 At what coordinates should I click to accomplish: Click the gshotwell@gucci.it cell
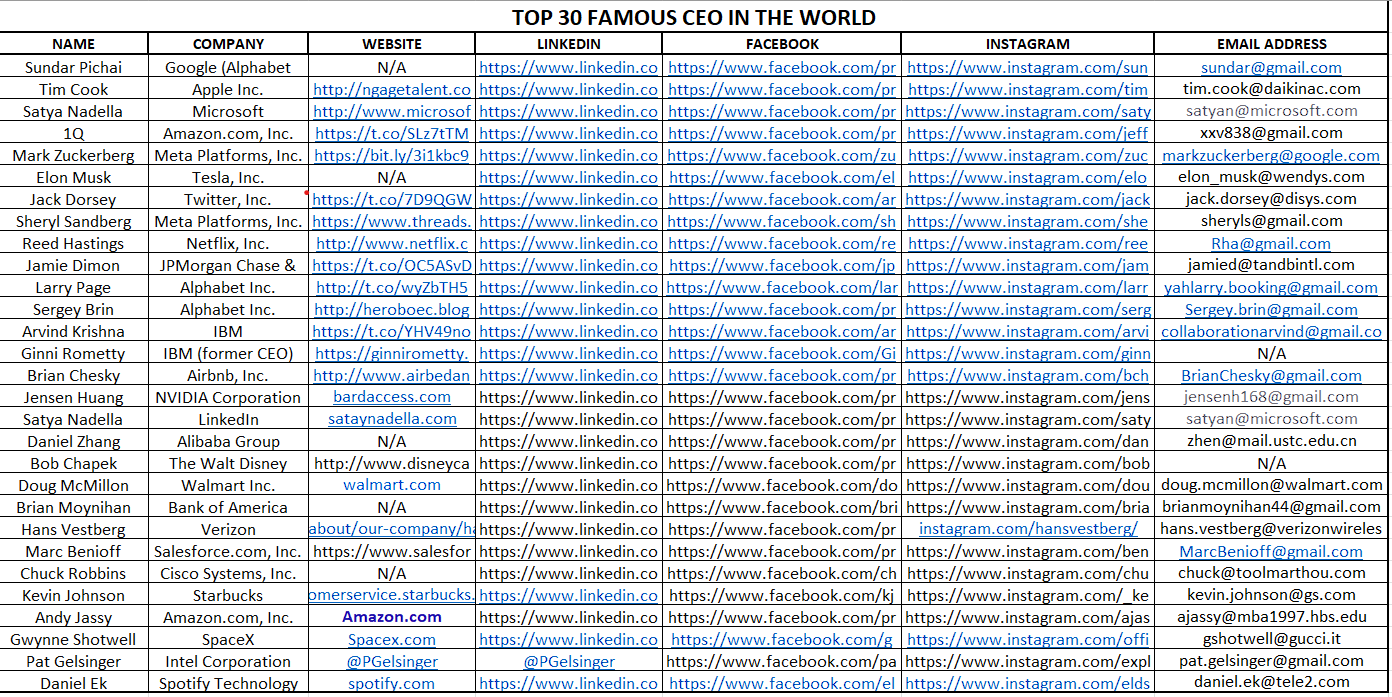pyautogui.click(x=1272, y=639)
